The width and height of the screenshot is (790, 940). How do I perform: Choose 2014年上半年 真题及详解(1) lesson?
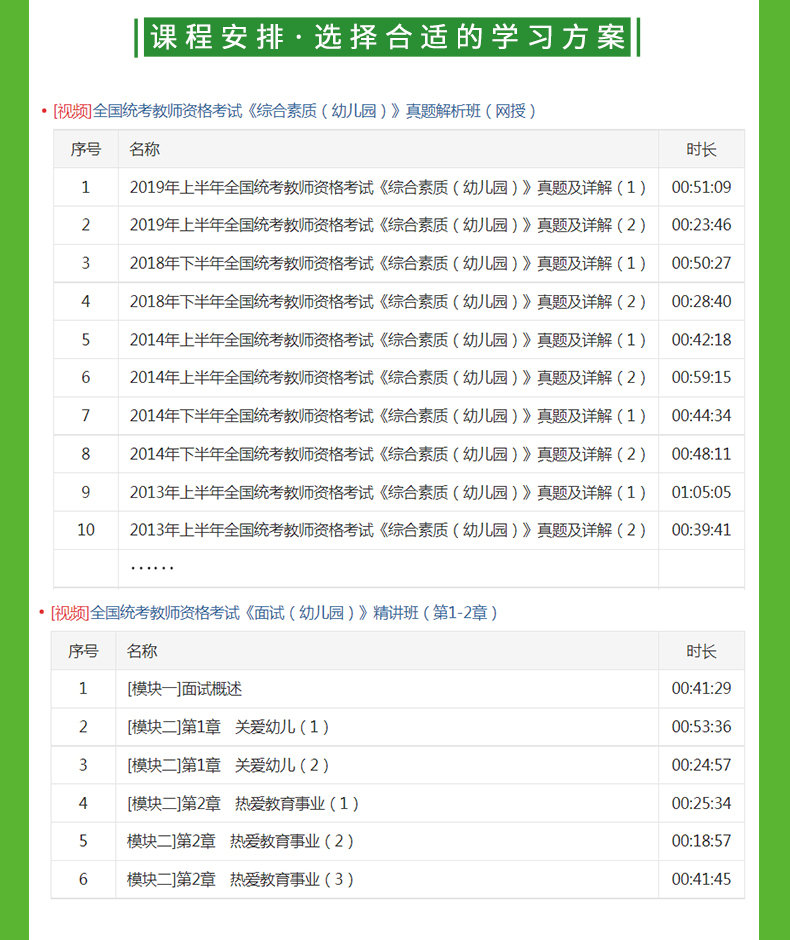388,340
